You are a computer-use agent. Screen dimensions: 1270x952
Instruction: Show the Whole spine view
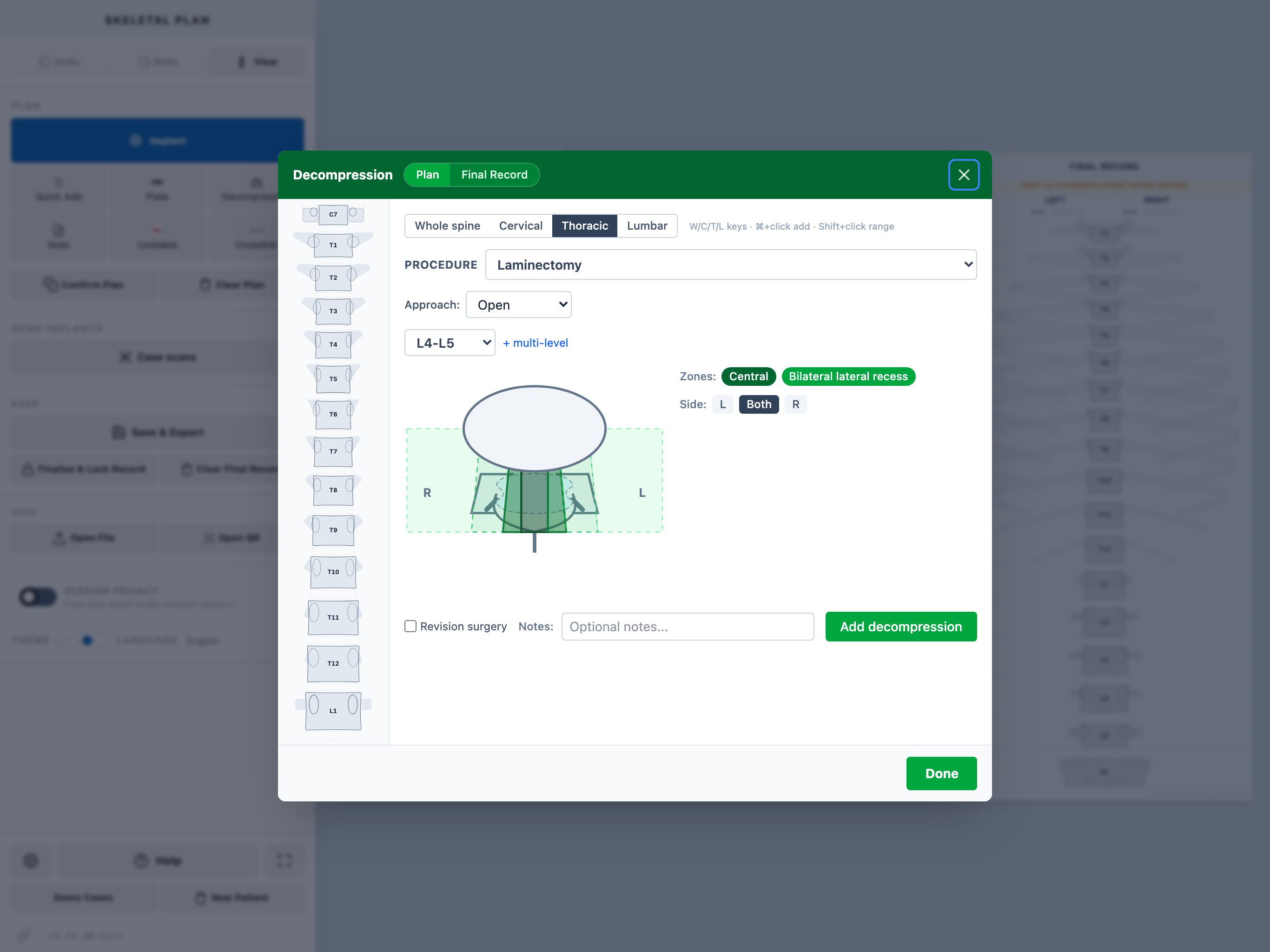point(447,225)
